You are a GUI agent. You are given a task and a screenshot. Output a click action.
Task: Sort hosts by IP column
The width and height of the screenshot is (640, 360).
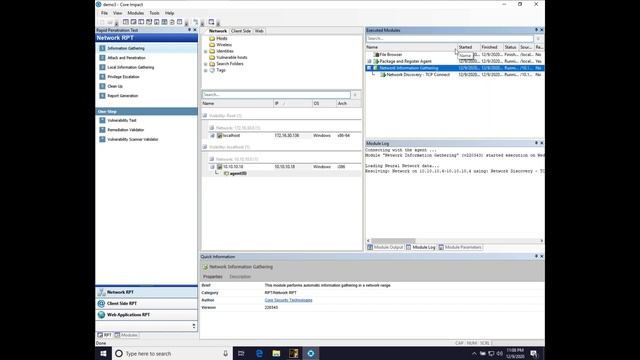coord(293,104)
